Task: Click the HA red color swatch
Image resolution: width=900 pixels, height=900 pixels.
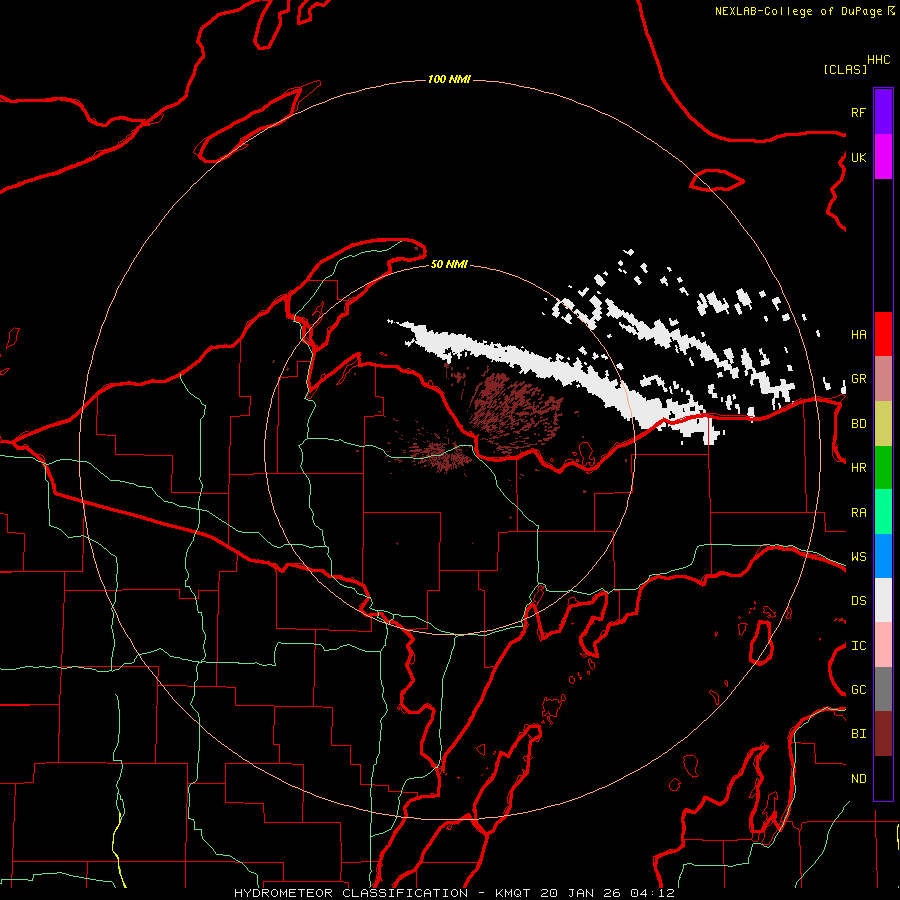Action: click(883, 334)
